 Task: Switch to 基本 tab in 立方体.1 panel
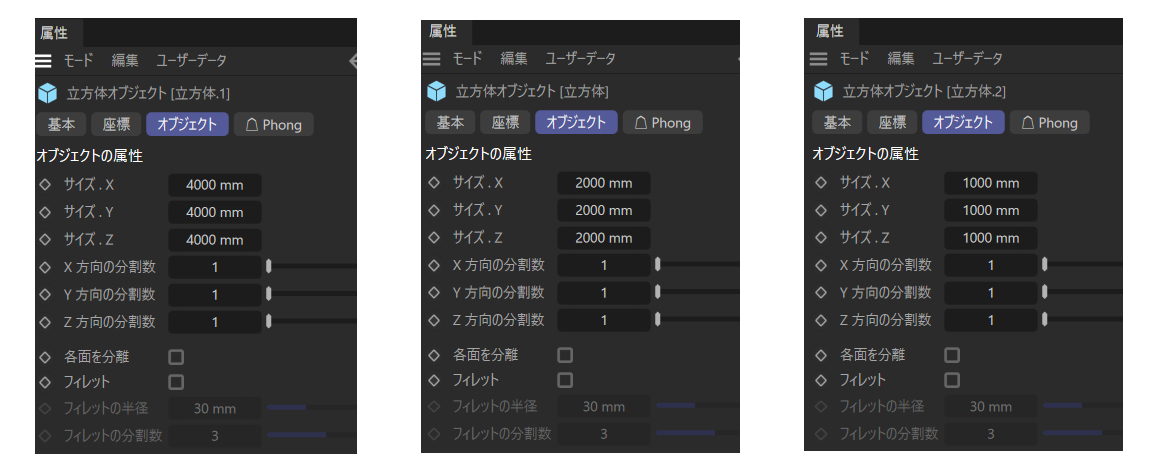coord(61,125)
